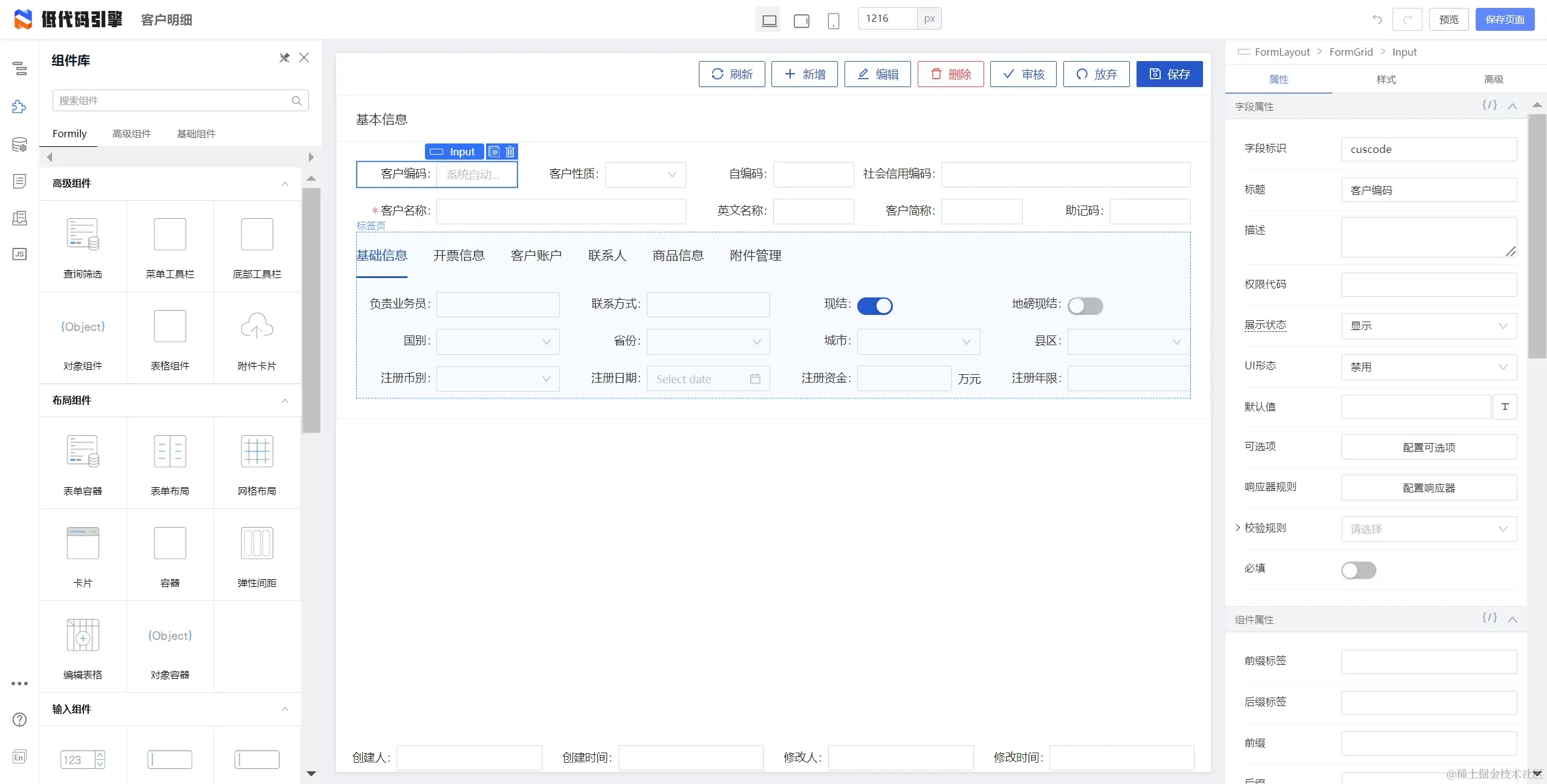This screenshot has width=1547, height=784.
Task: Open the JS source panel icon
Action: click(19, 254)
